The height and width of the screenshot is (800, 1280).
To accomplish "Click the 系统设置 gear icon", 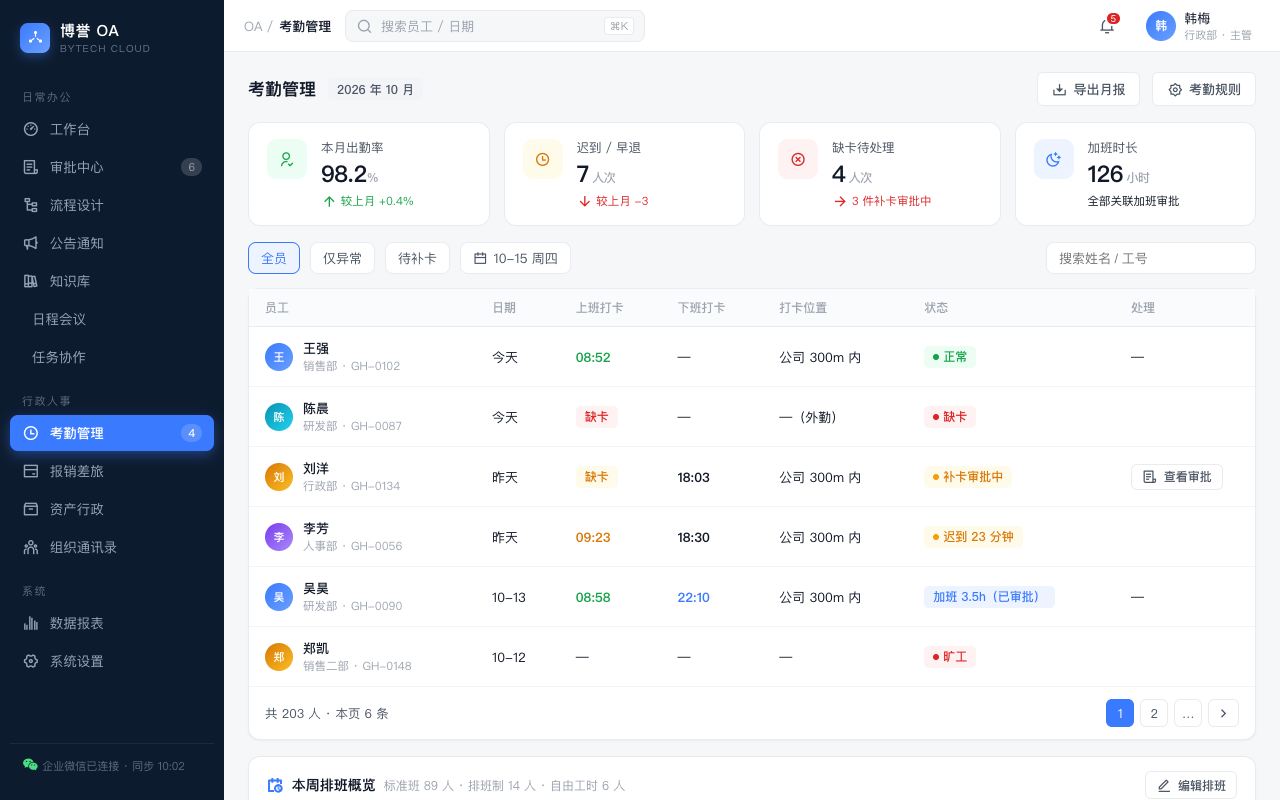I will (x=31, y=661).
